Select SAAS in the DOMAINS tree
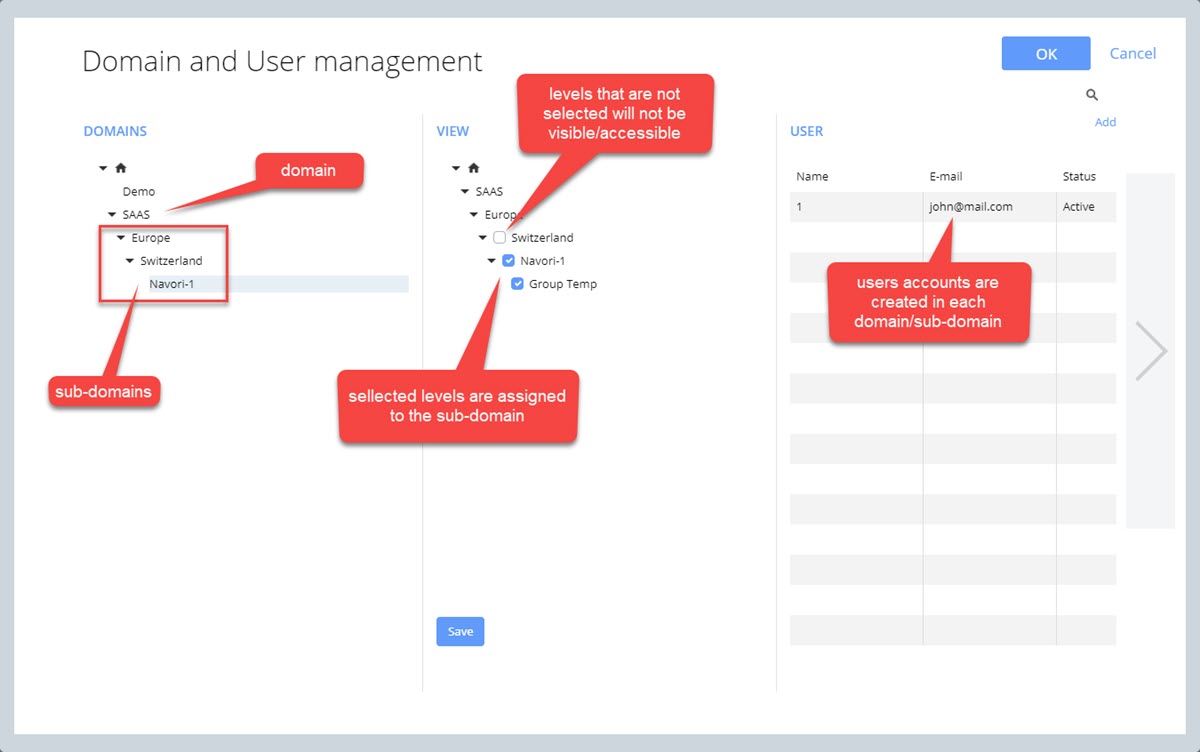 click(x=136, y=215)
